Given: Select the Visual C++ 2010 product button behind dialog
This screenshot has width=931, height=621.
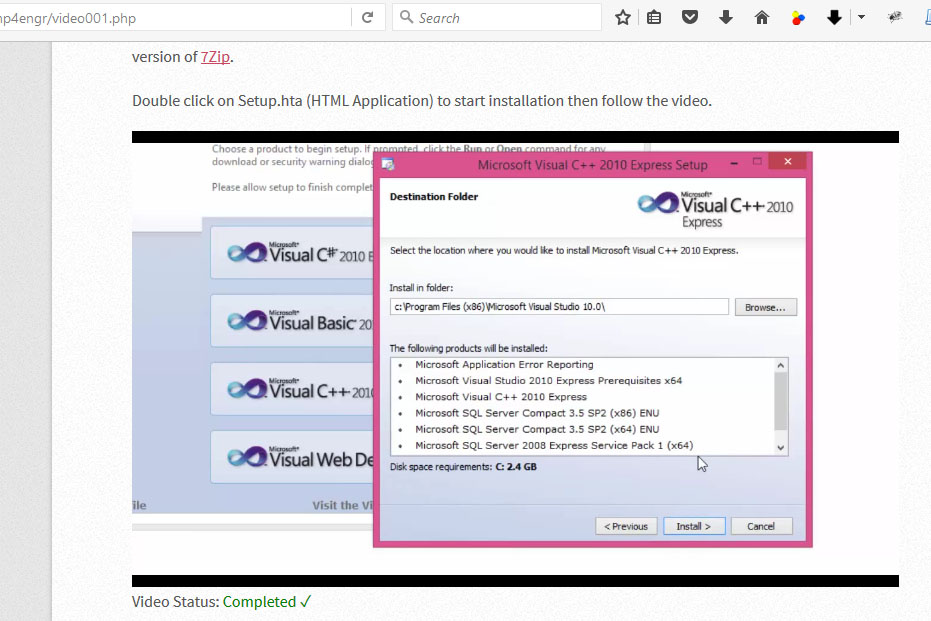Looking at the screenshot, I should [x=293, y=389].
